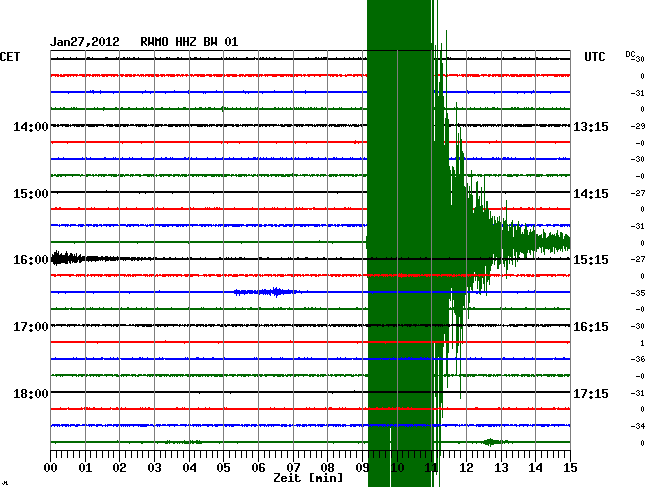650x494 pixels.
Task: Click the 14:15 UTC time label
Action: [591, 194]
